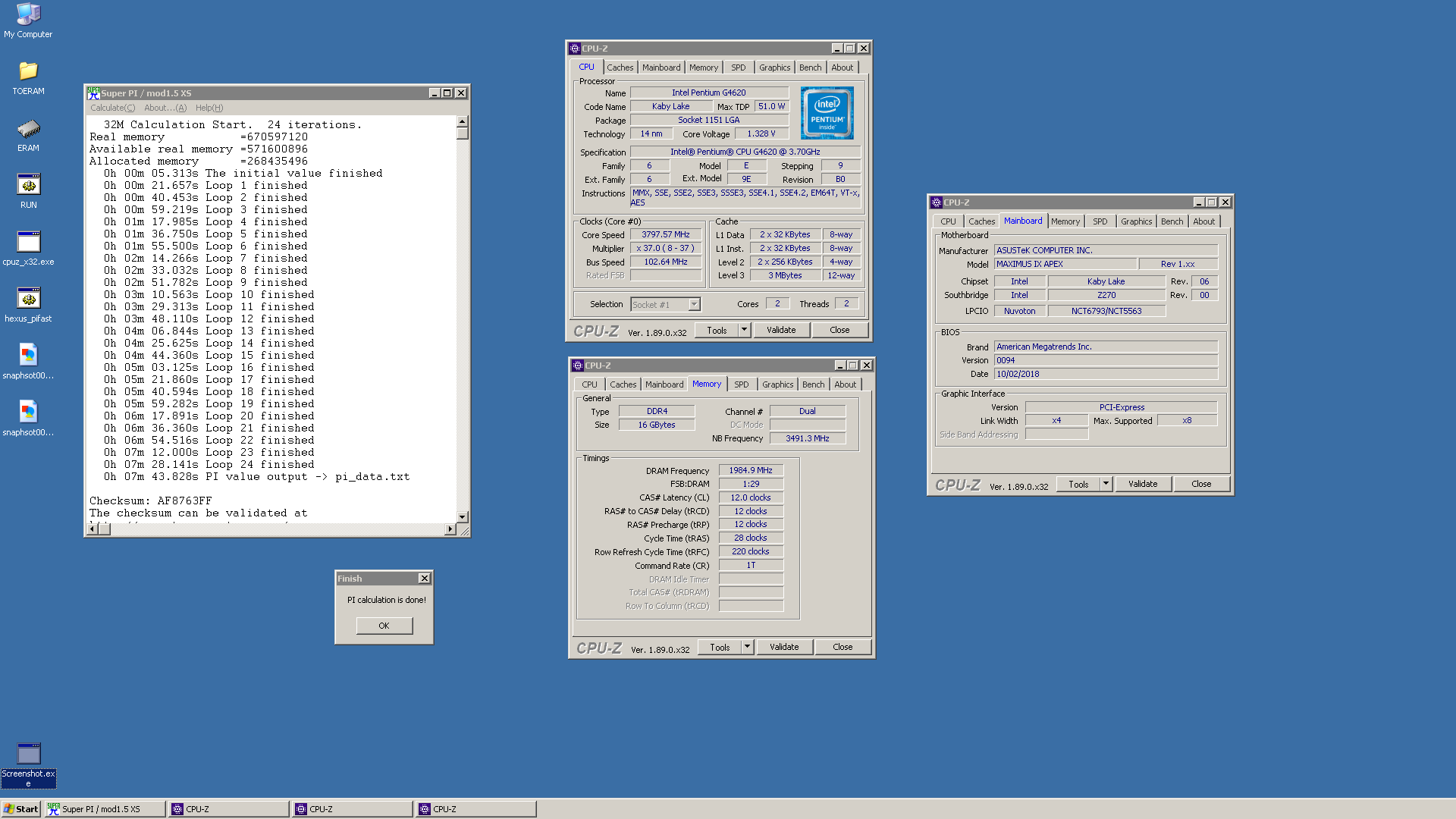Screen dimensions: 1456x819
Task: Click the CPU-Z Memory window title icon
Action: 578,366
